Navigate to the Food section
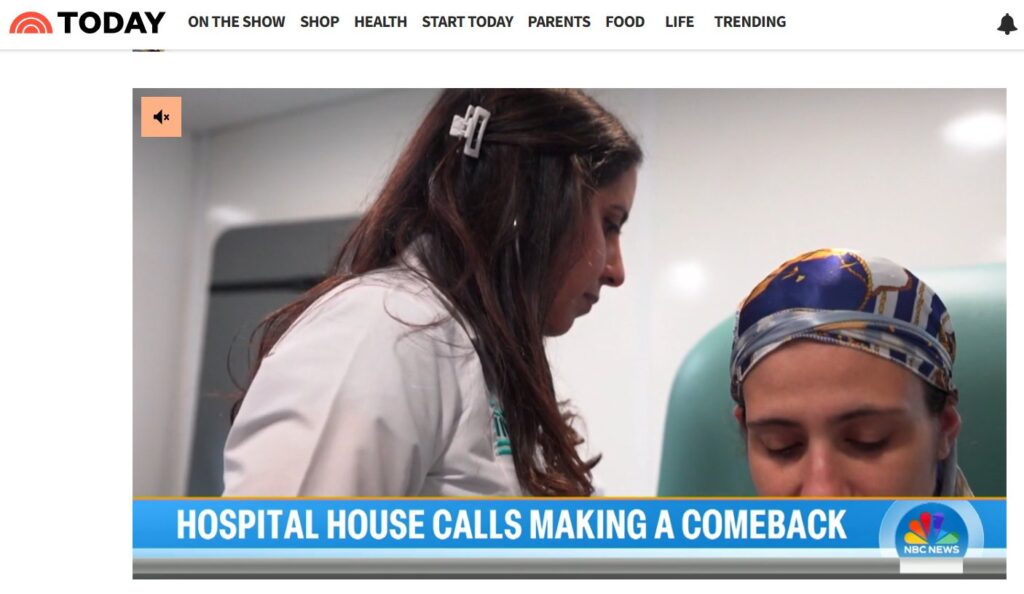 (625, 22)
